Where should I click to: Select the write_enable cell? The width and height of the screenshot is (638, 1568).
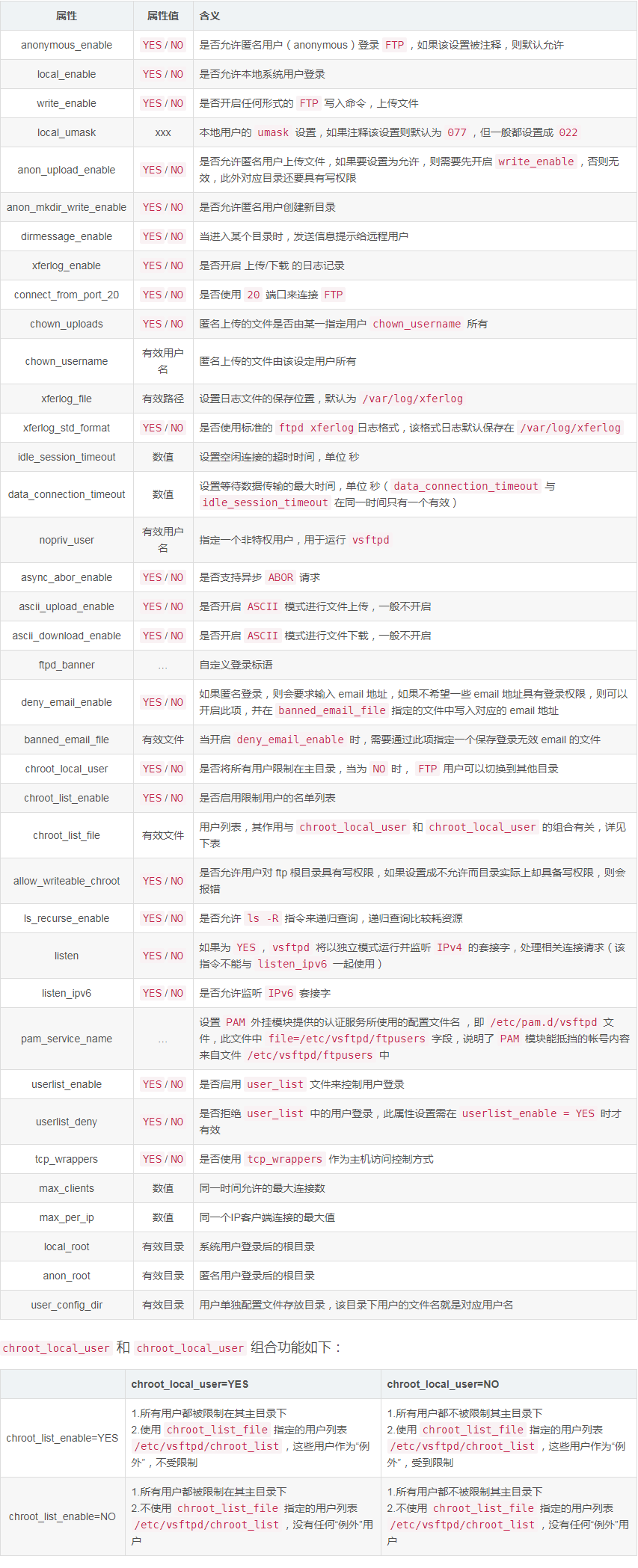(67, 103)
